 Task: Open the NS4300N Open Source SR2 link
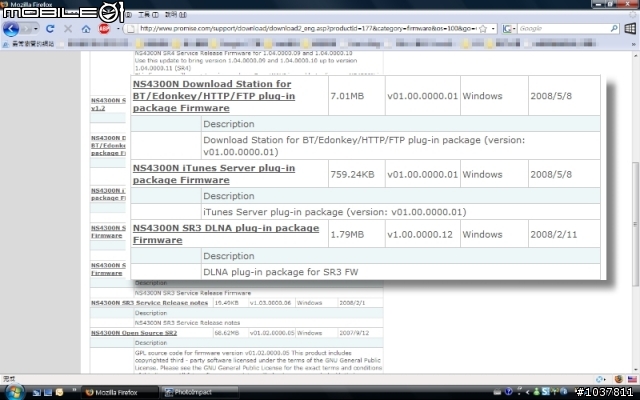(x=134, y=333)
